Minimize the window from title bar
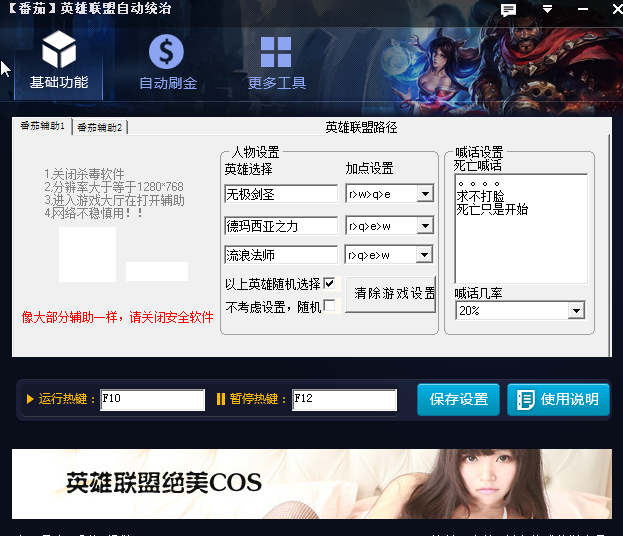Viewport: 623px width, 536px height. [583, 9]
